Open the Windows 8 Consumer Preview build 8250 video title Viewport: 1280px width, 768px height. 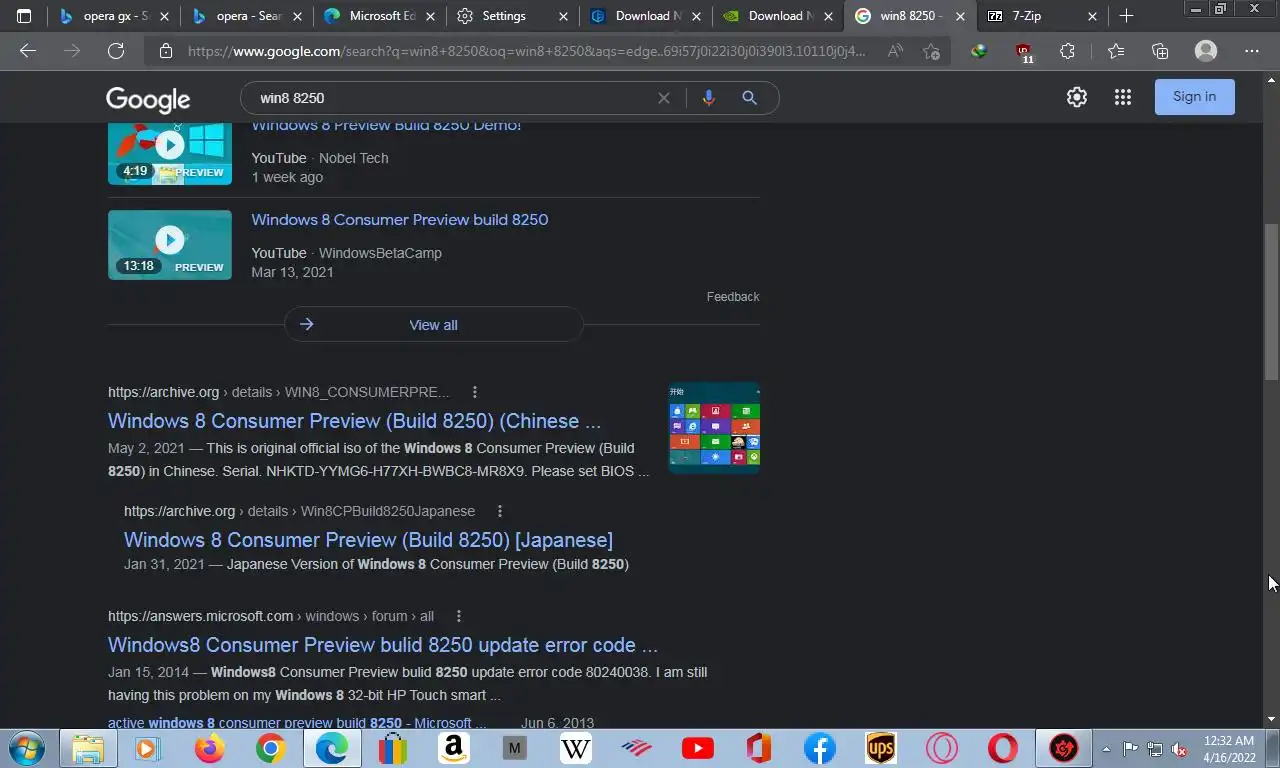point(400,220)
